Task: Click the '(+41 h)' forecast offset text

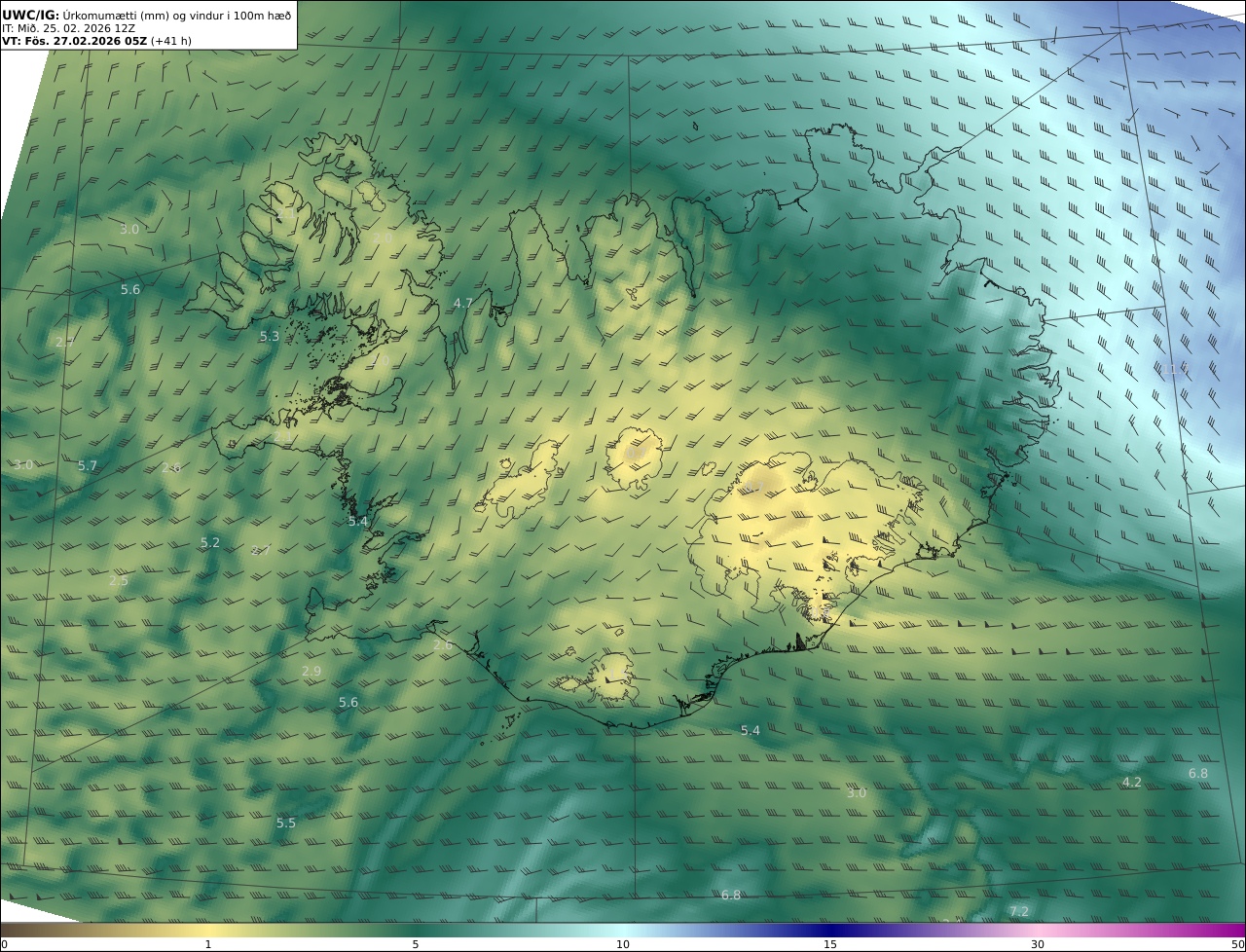Action: coord(171,42)
